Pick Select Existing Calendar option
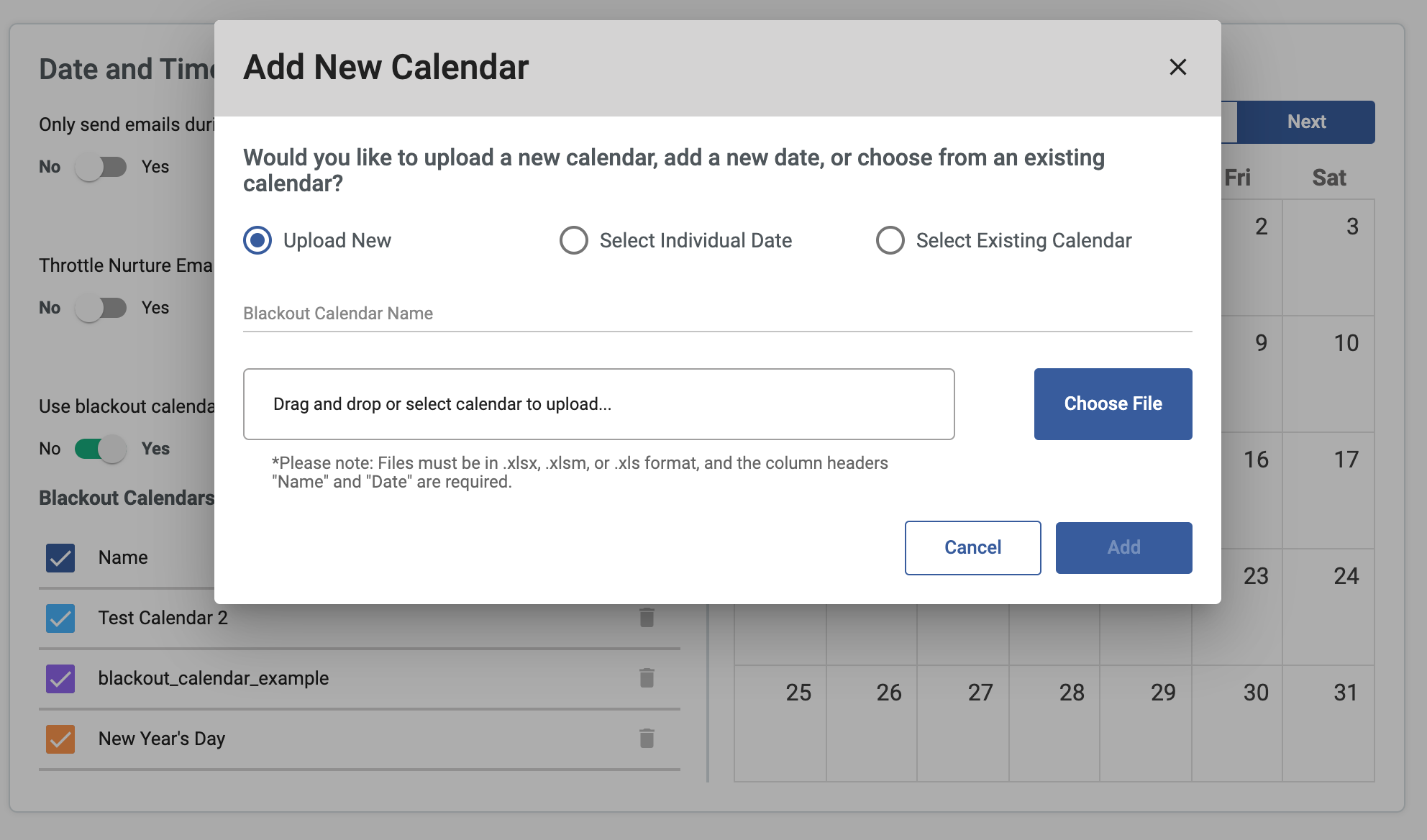Image resolution: width=1427 pixels, height=840 pixels. coord(890,240)
